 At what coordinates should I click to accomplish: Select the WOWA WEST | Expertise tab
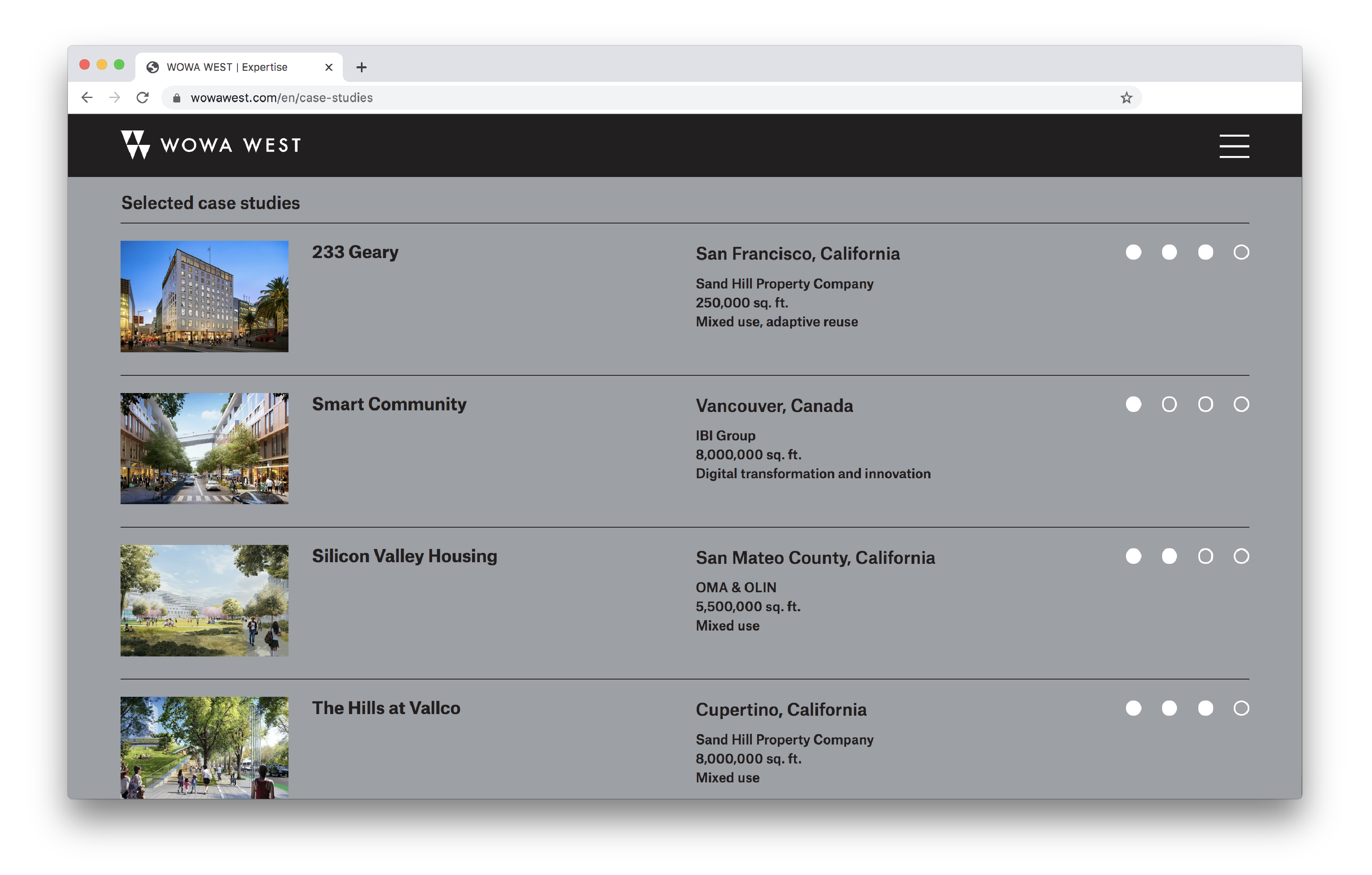pos(240,67)
